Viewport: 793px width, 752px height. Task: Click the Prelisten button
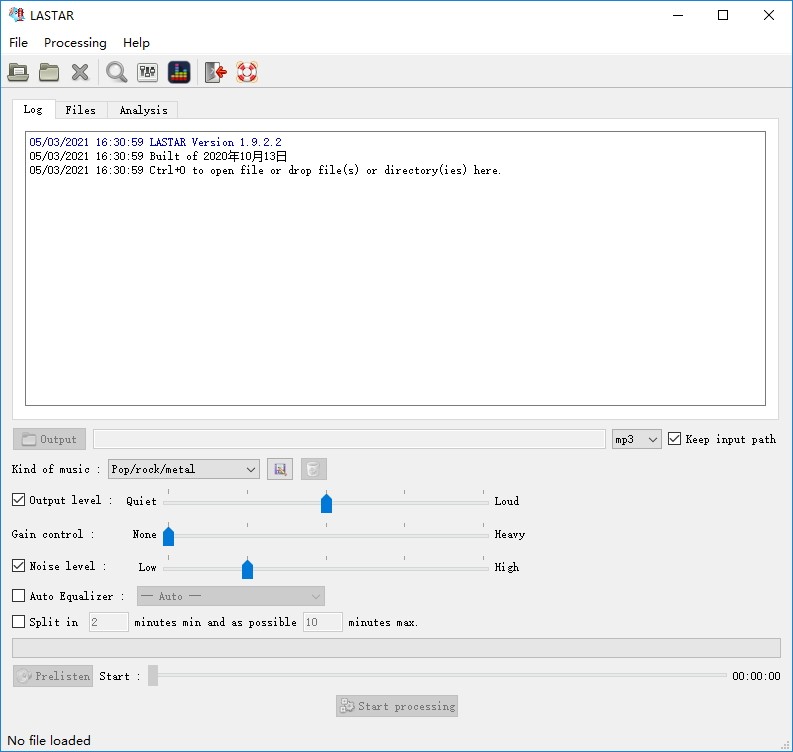[53, 676]
